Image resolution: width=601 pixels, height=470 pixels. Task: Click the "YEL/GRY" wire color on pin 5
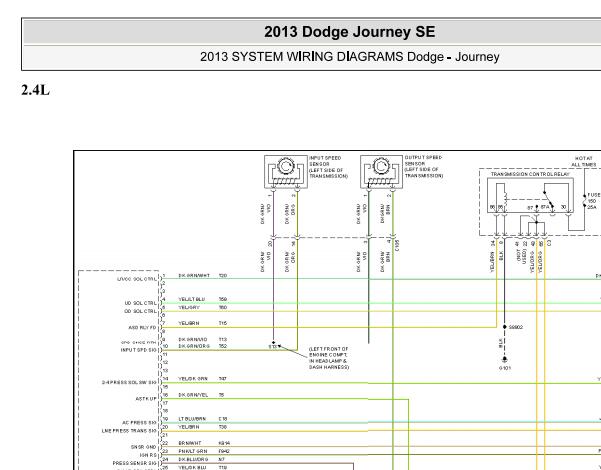pos(189,307)
